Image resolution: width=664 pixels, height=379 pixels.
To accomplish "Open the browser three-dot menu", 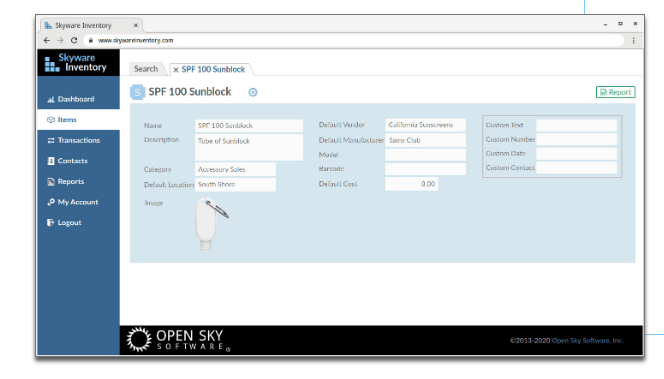I will [634, 40].
